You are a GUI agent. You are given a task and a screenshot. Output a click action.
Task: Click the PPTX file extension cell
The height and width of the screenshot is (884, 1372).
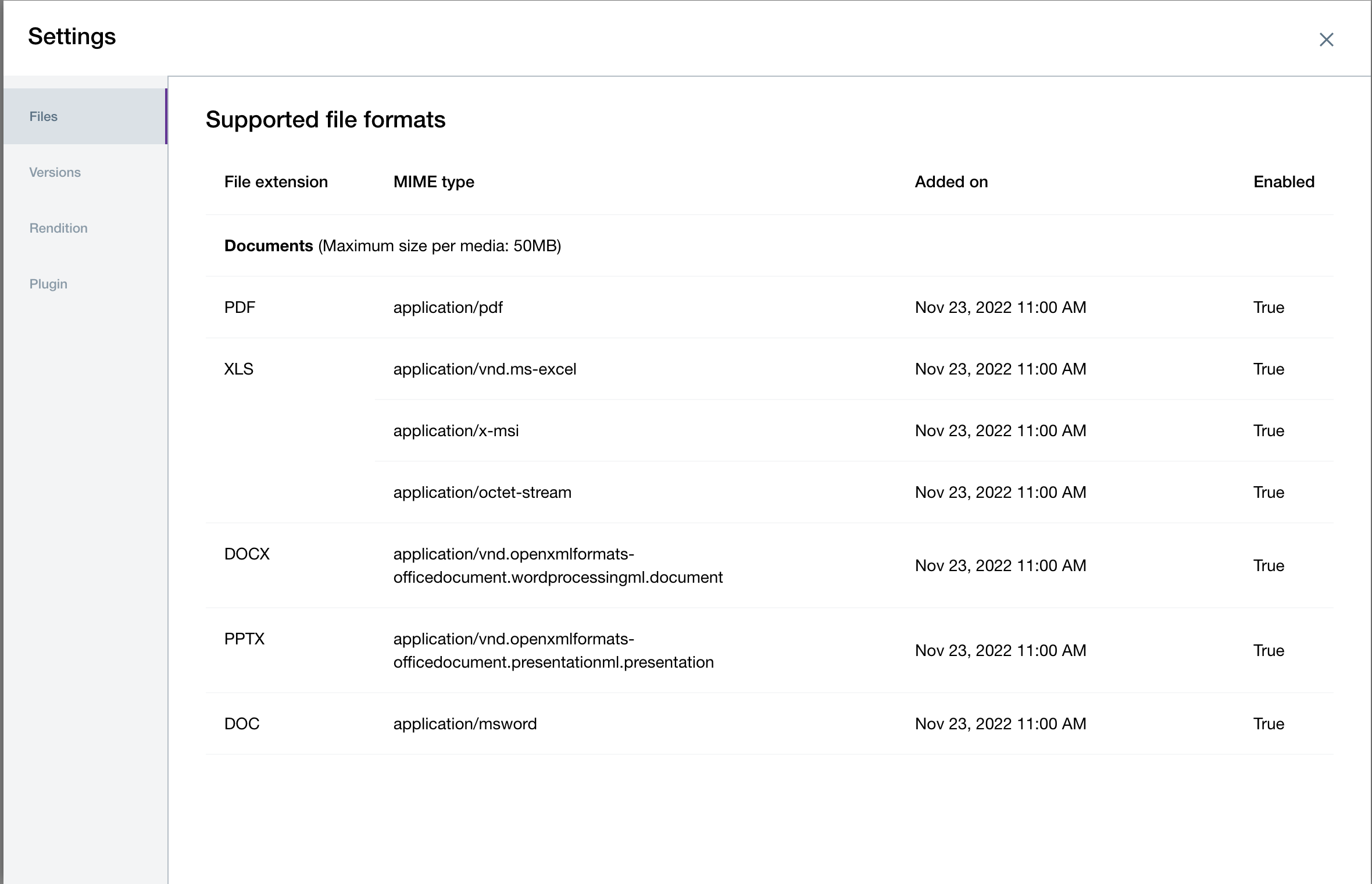point(244,639)
